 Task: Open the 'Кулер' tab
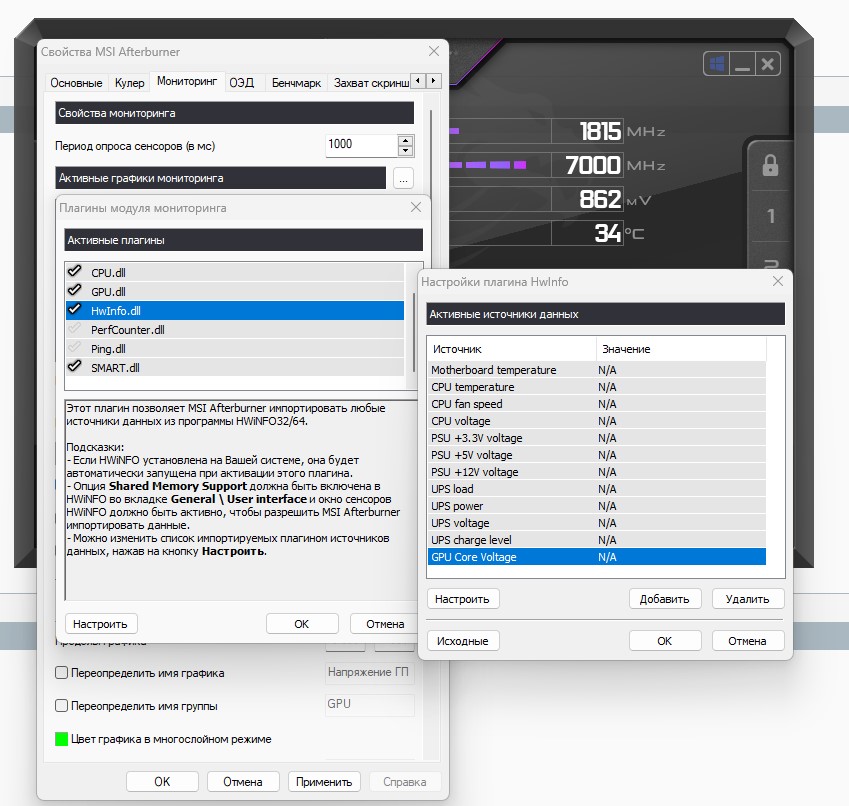[x=129, y=83]
